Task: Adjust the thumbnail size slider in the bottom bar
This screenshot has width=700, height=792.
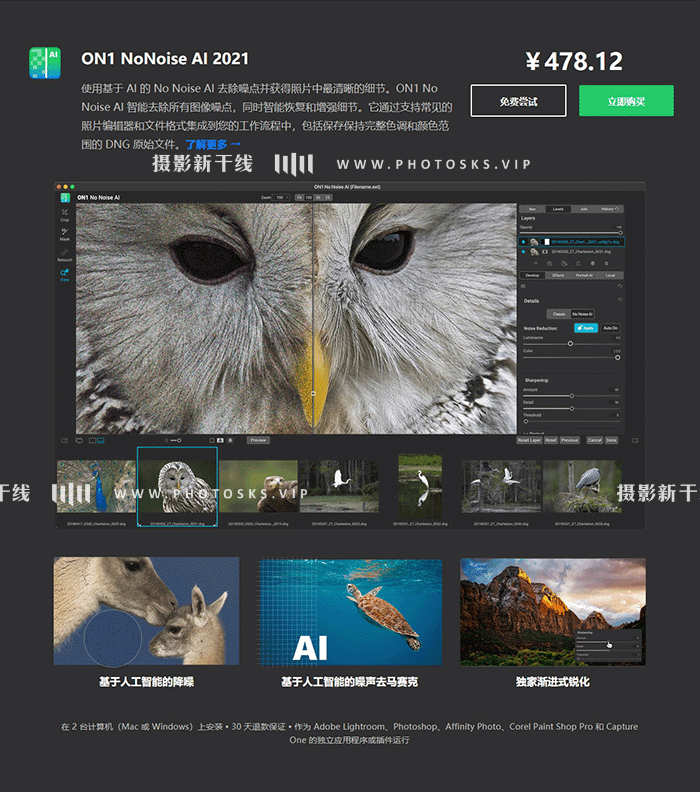Action: pyautogui.click(x=174, y=440)
